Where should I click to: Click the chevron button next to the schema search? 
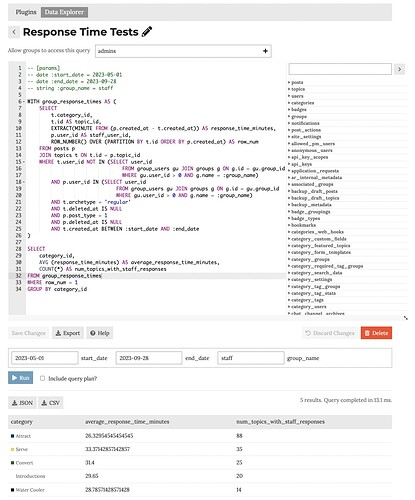point(399,69)
